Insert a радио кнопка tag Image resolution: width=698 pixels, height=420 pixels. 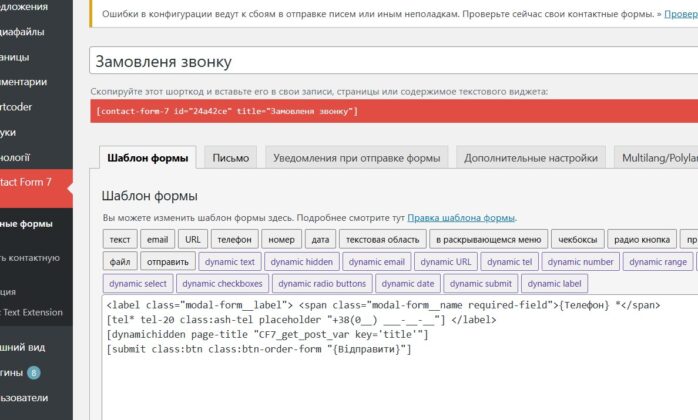pyautogui.click(x=641, y=240)
